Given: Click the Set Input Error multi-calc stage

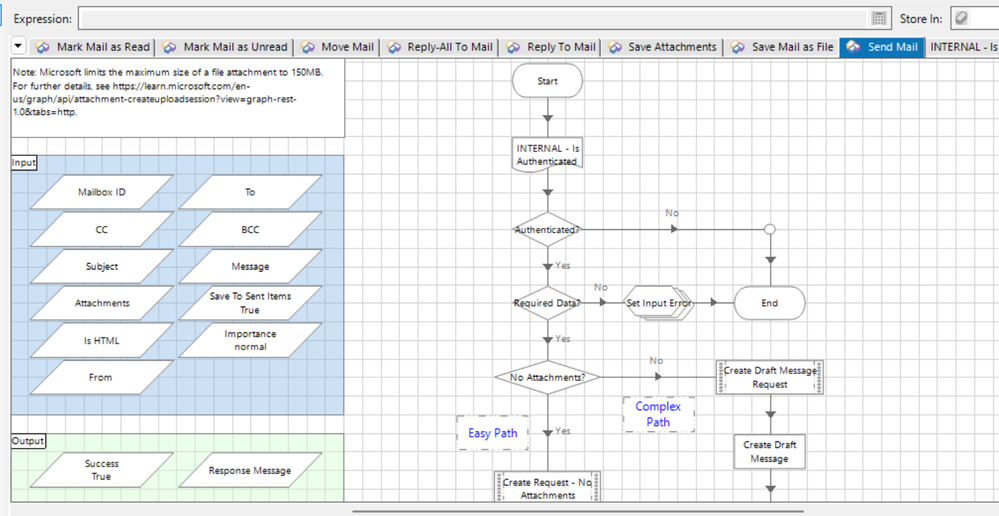Looking at the screenshot, I should tap(659, 303).
